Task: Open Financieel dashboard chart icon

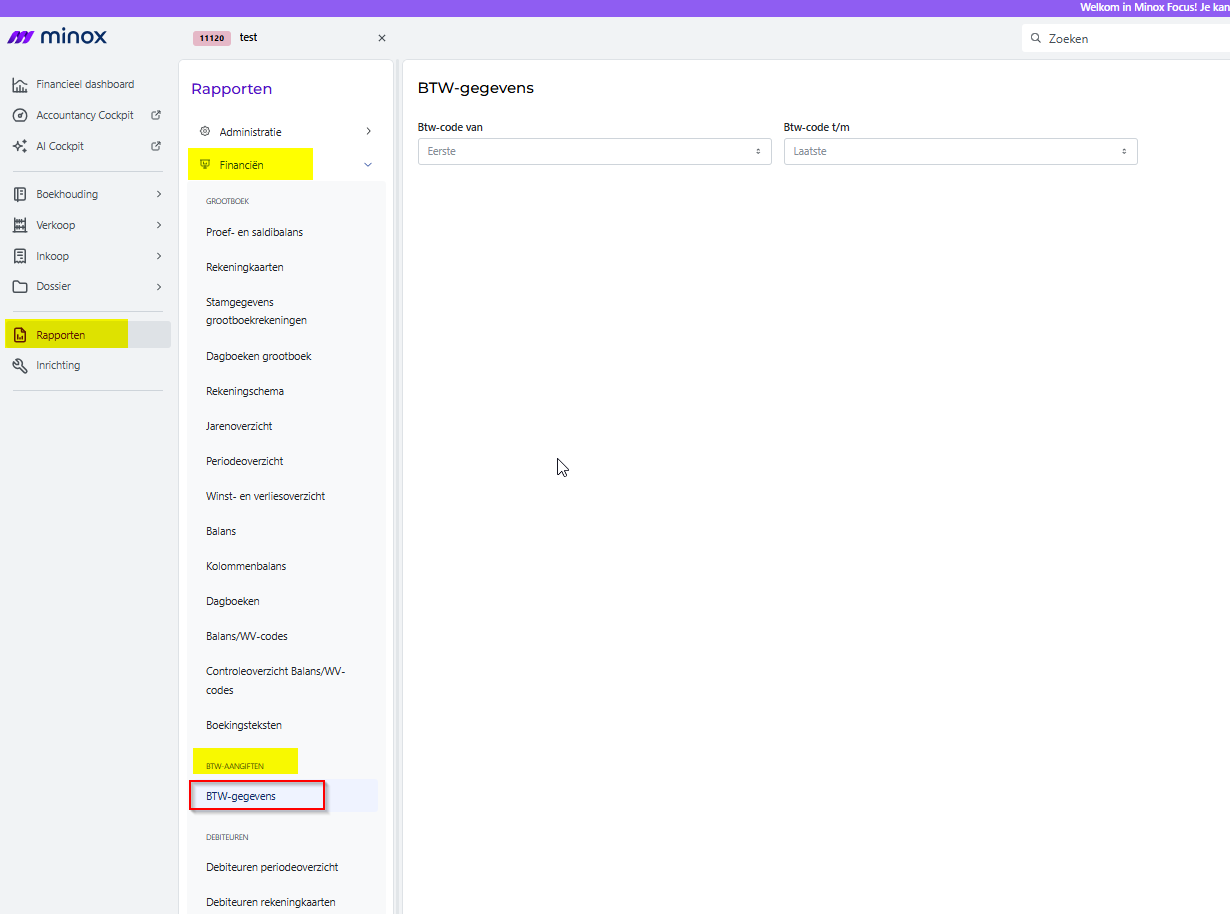Action: [x=20, y=85]
